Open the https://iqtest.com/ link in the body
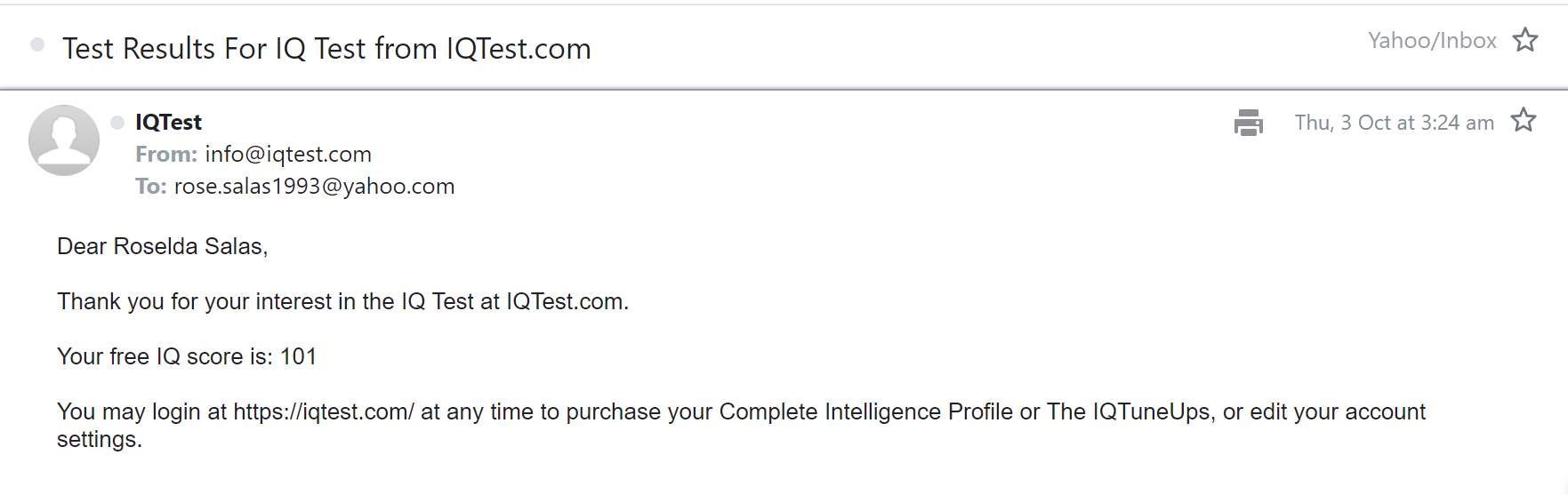Viewport: 1568px width, 495px height. 324,412
